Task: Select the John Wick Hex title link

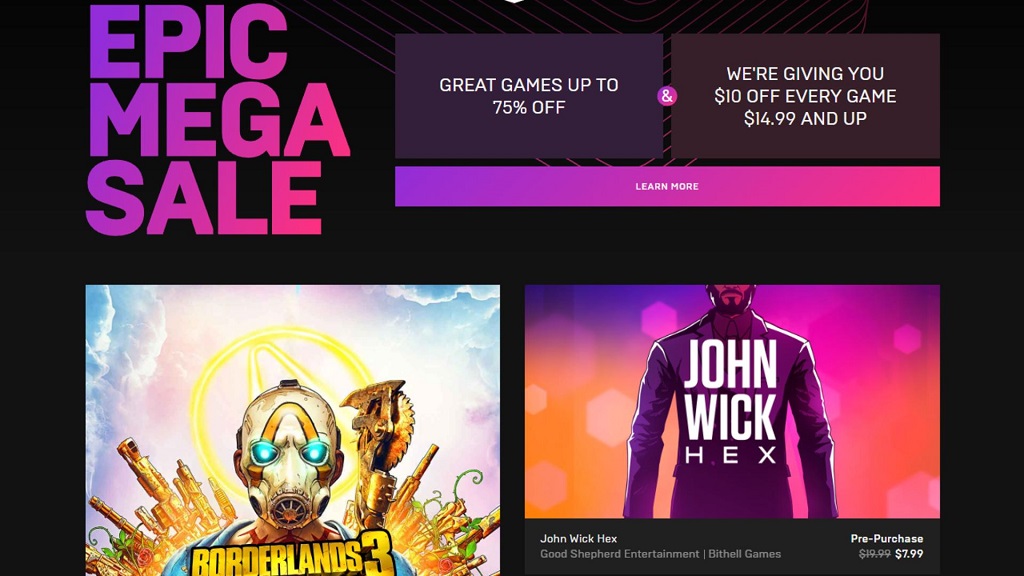Action: point(578,539)
